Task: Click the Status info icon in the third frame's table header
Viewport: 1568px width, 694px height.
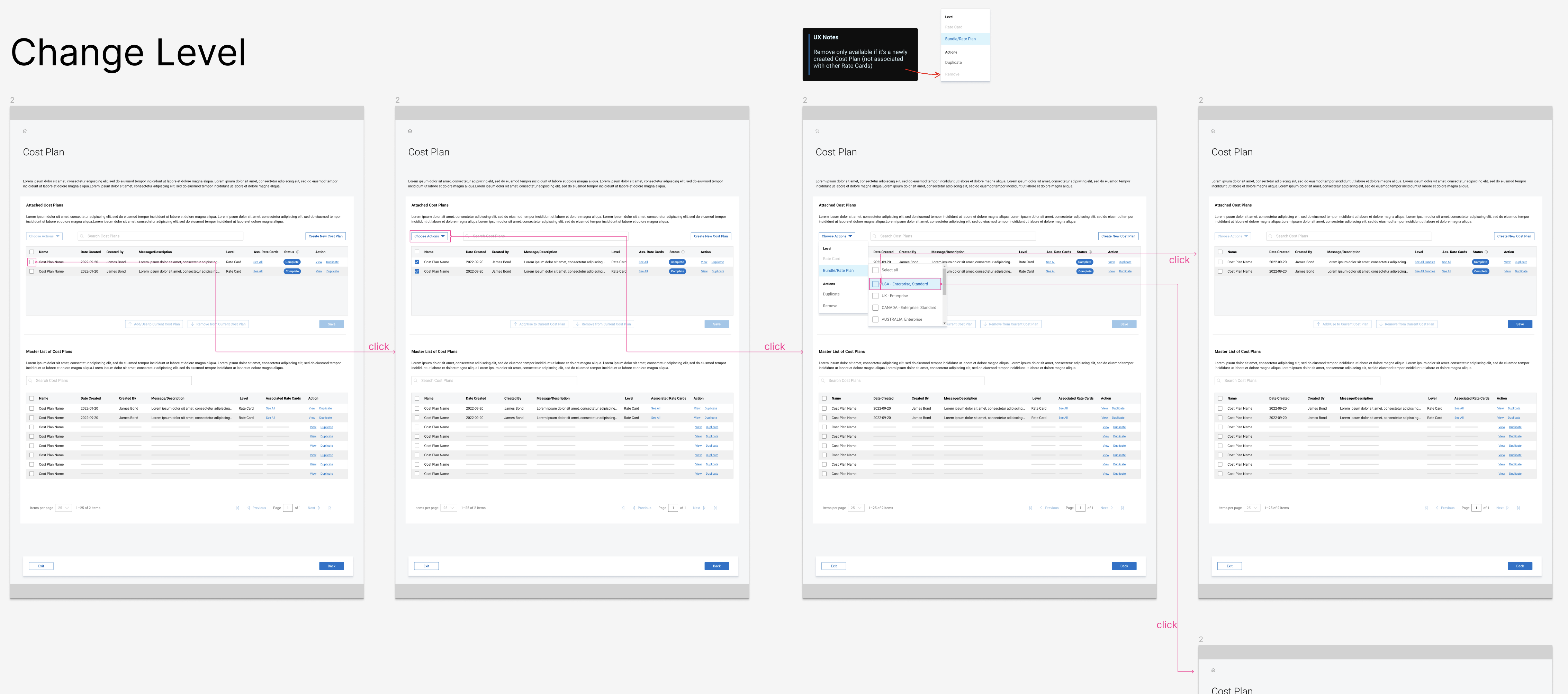Action: [1090, 252]
